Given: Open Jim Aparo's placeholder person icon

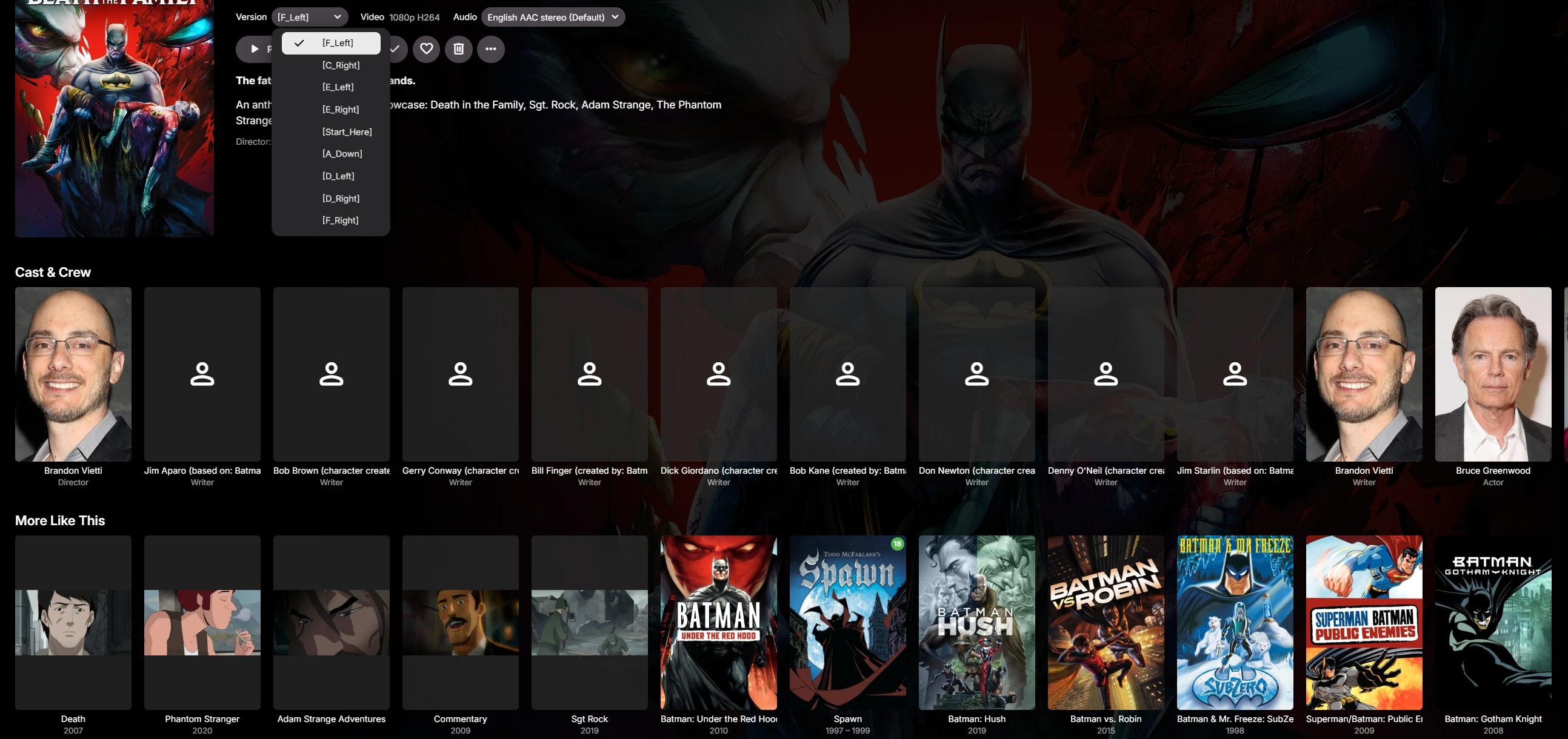Looking at the screenshot, I should (202, 374).
